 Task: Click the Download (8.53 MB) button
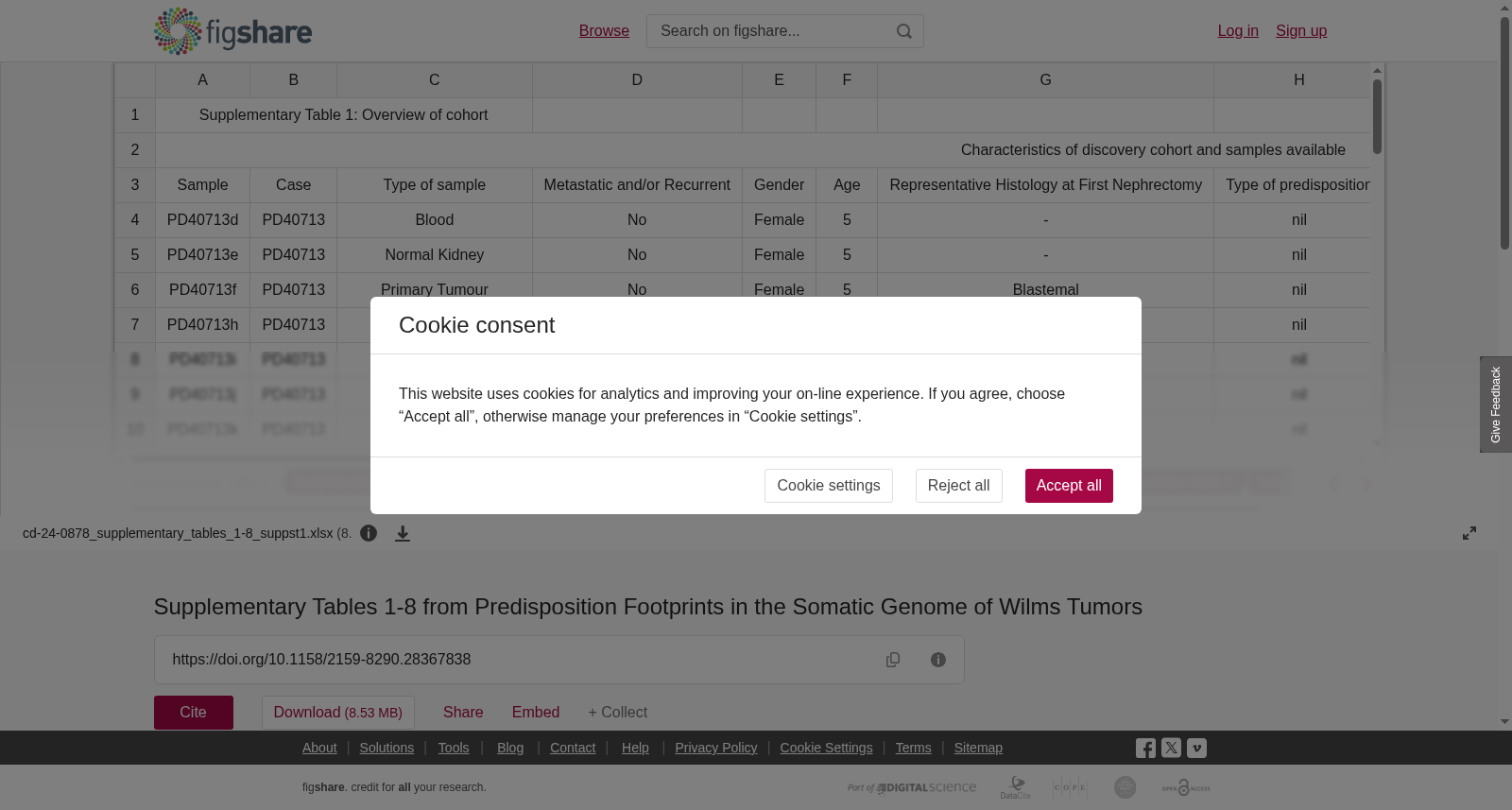click(338, 713)
